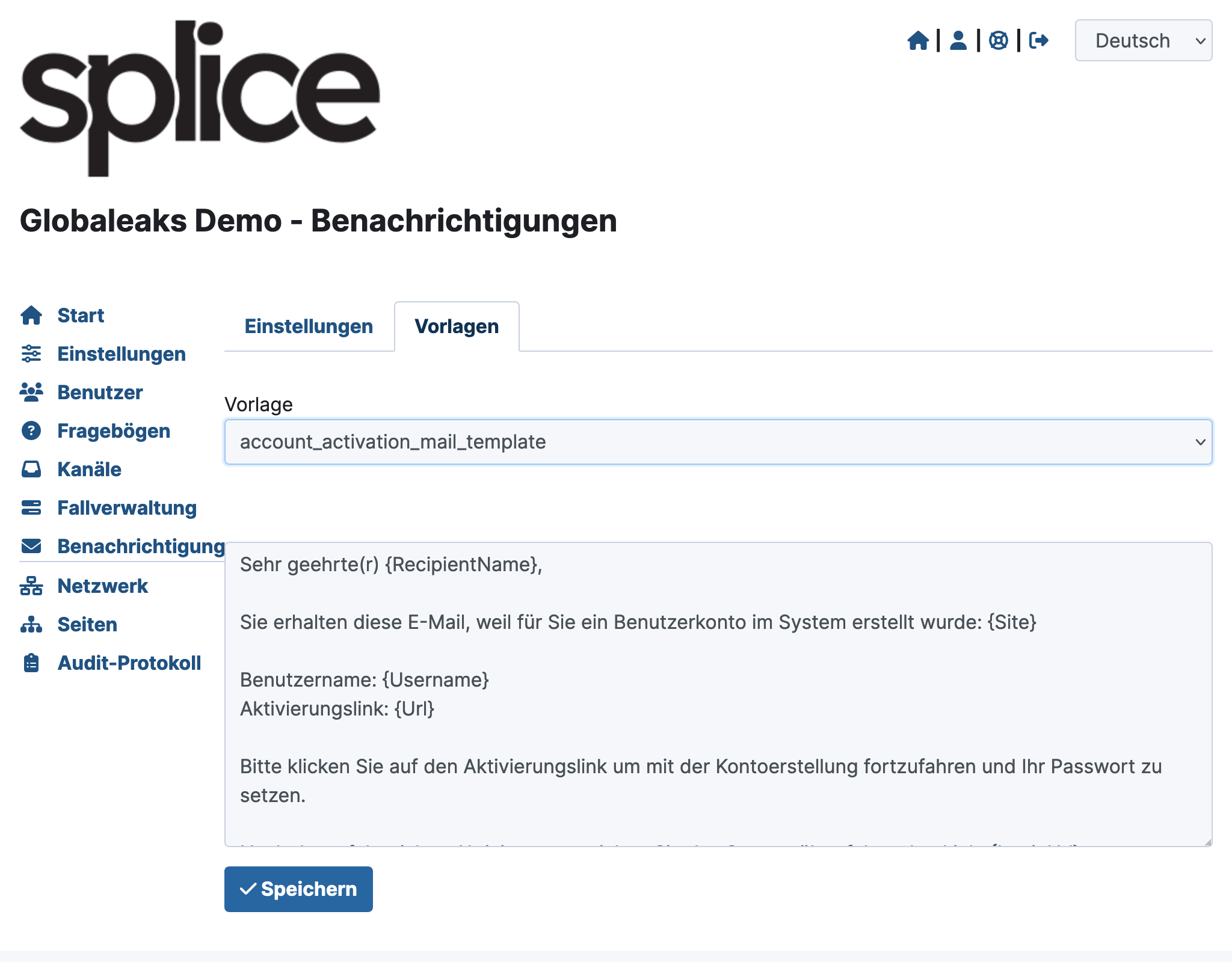Open Fragebögen in the sidebar
This screenshot has height=962, width=1232.
[x=114, y=430]
